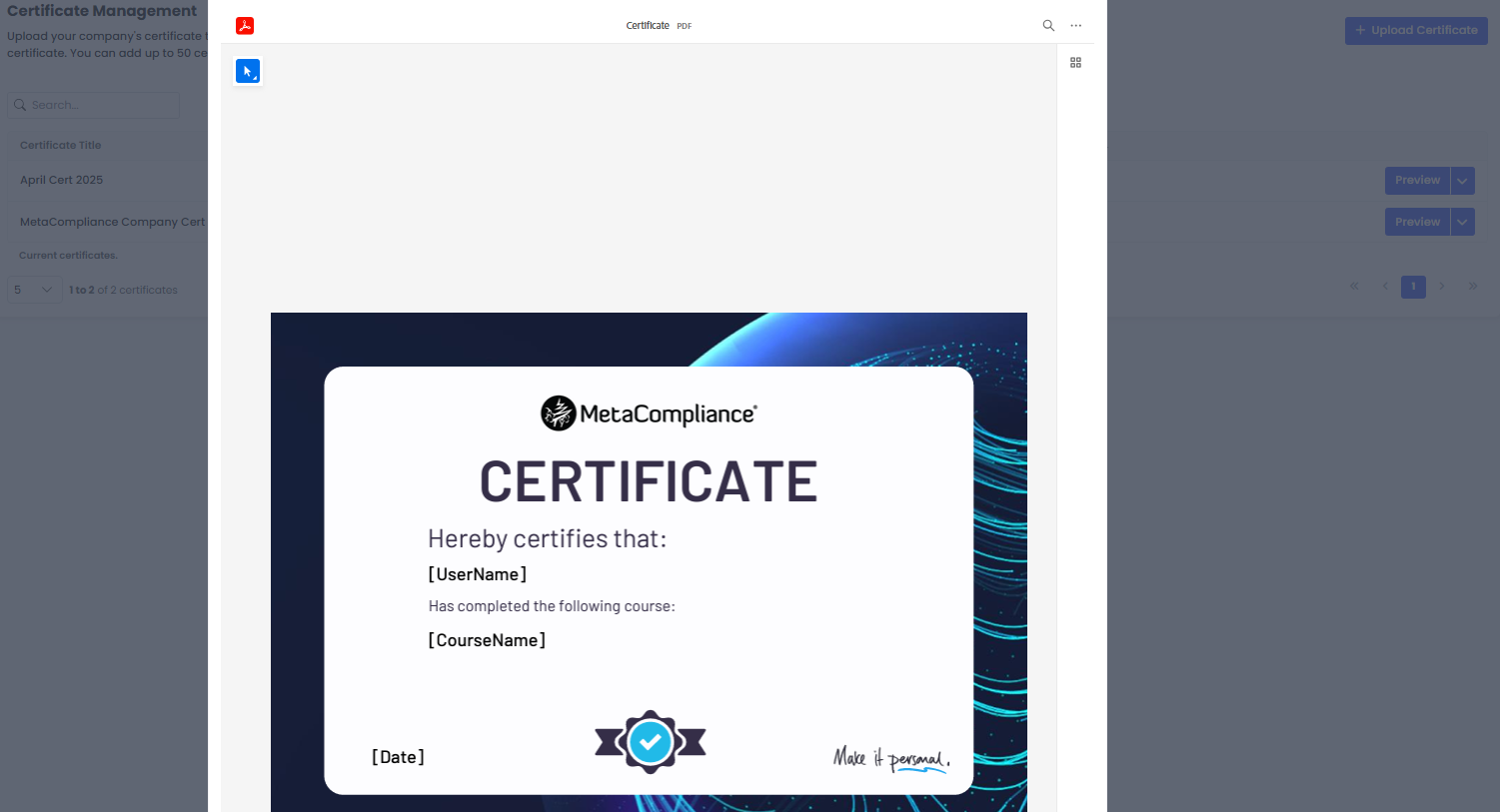Open the three-dot more options menu

[1076, 26]
